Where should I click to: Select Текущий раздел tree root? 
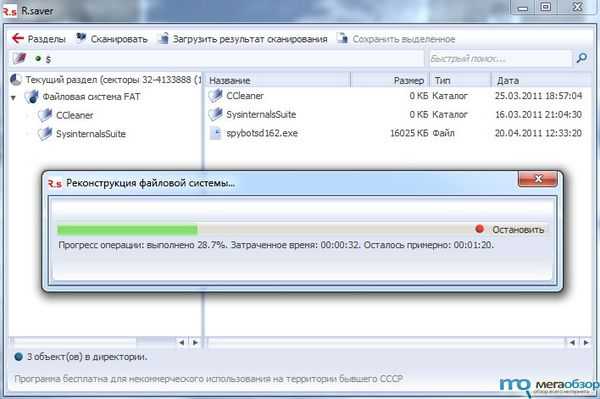pos(113,80)
